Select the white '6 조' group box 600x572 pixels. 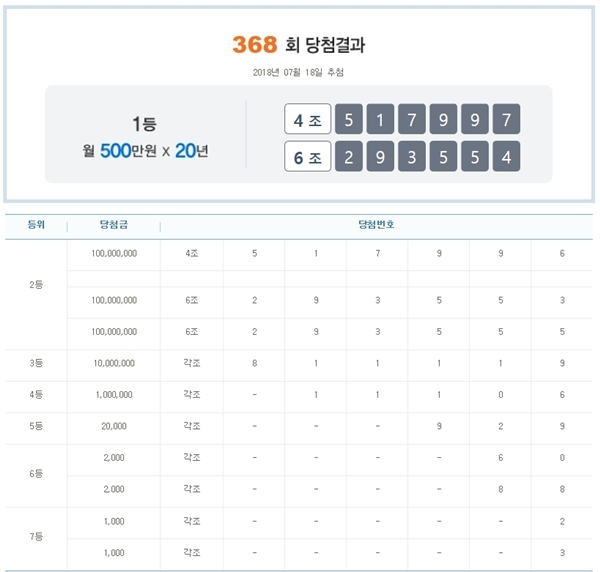click(x=308, y=156)
